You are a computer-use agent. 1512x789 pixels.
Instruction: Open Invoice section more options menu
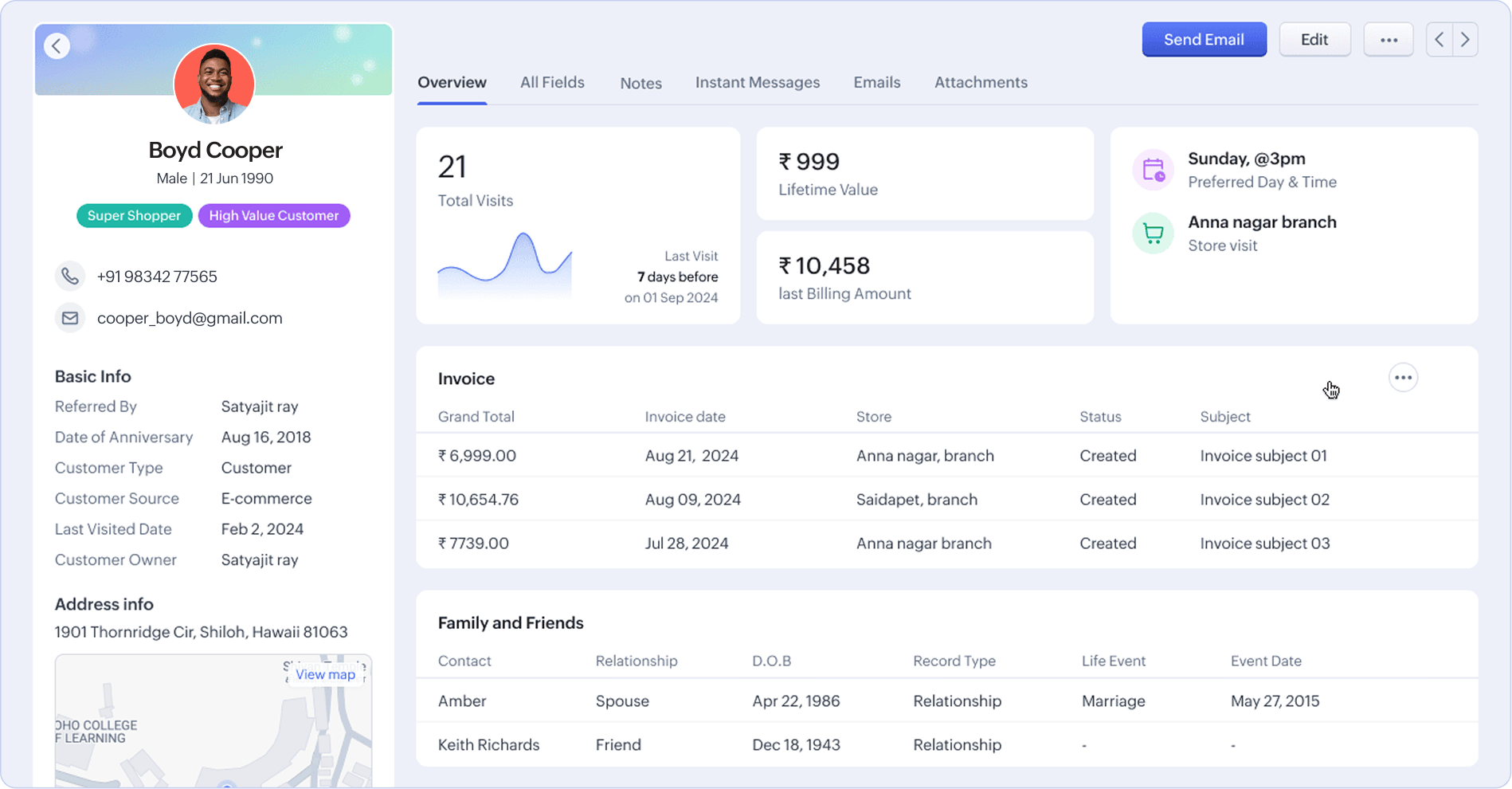coord(1403,378)
